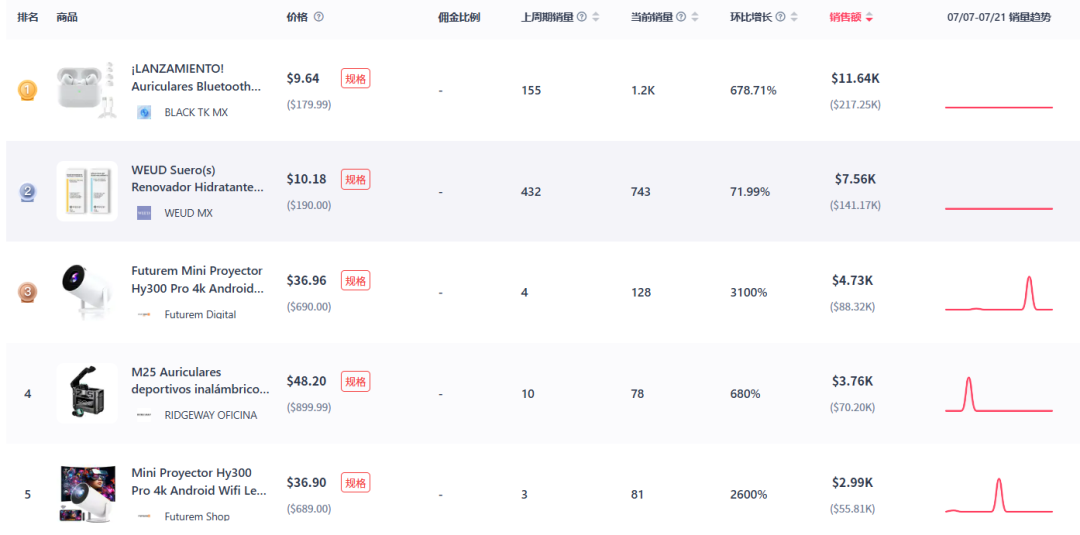Click the bronze rank 3 medal icon
Viewport: 1080px width, 535px height.
pos(28,292)
